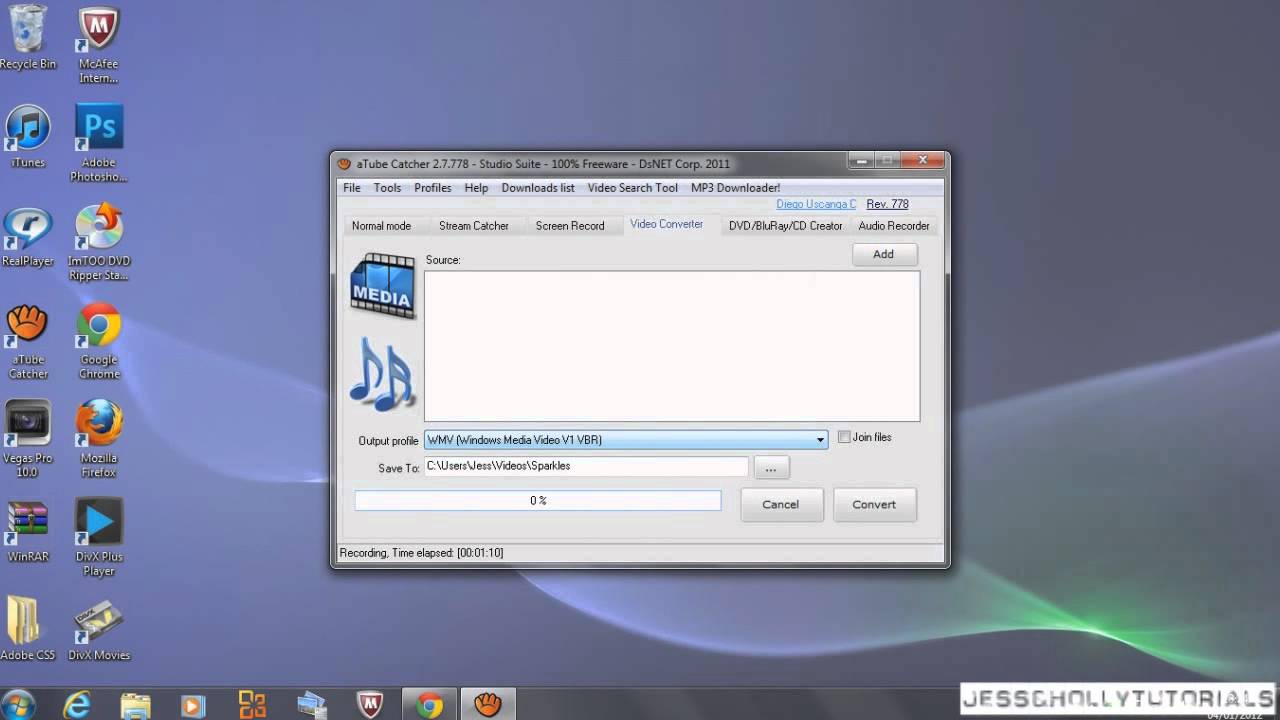1280x720 pixels.
Task: Switch to the DVD/BluRay/CD Creator tab
Action: click(x=786, y=226)
